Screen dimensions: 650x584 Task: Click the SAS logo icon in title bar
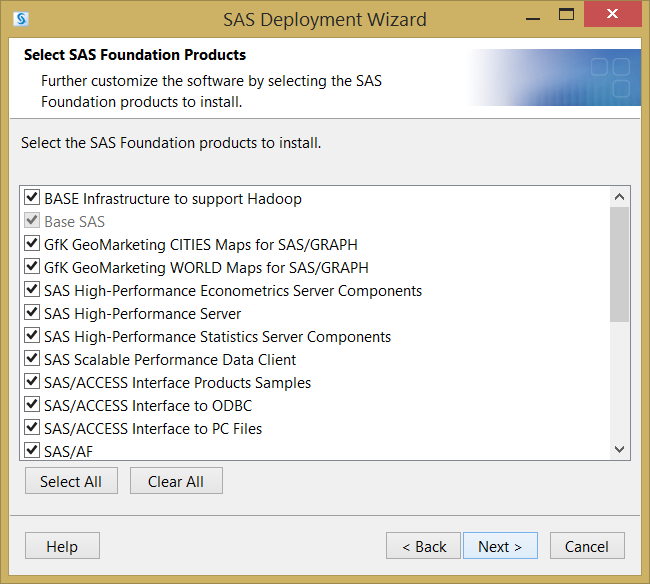(21, 19)
